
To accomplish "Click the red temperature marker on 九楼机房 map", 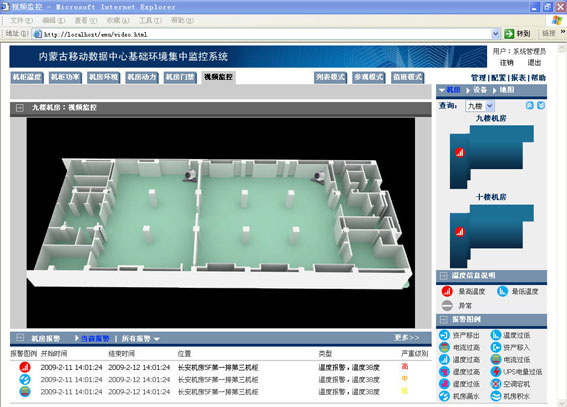I will (x=460, y=153).
